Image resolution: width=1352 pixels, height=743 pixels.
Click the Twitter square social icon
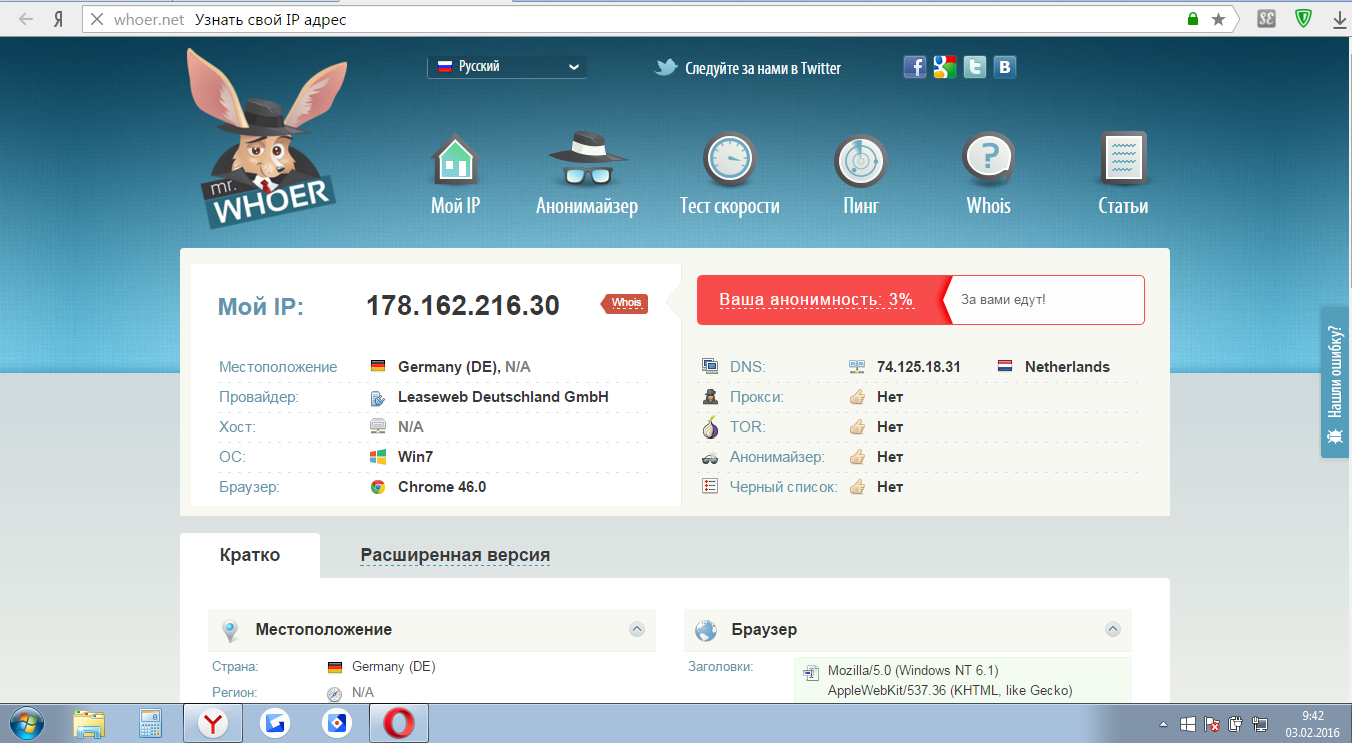[975, 67]
